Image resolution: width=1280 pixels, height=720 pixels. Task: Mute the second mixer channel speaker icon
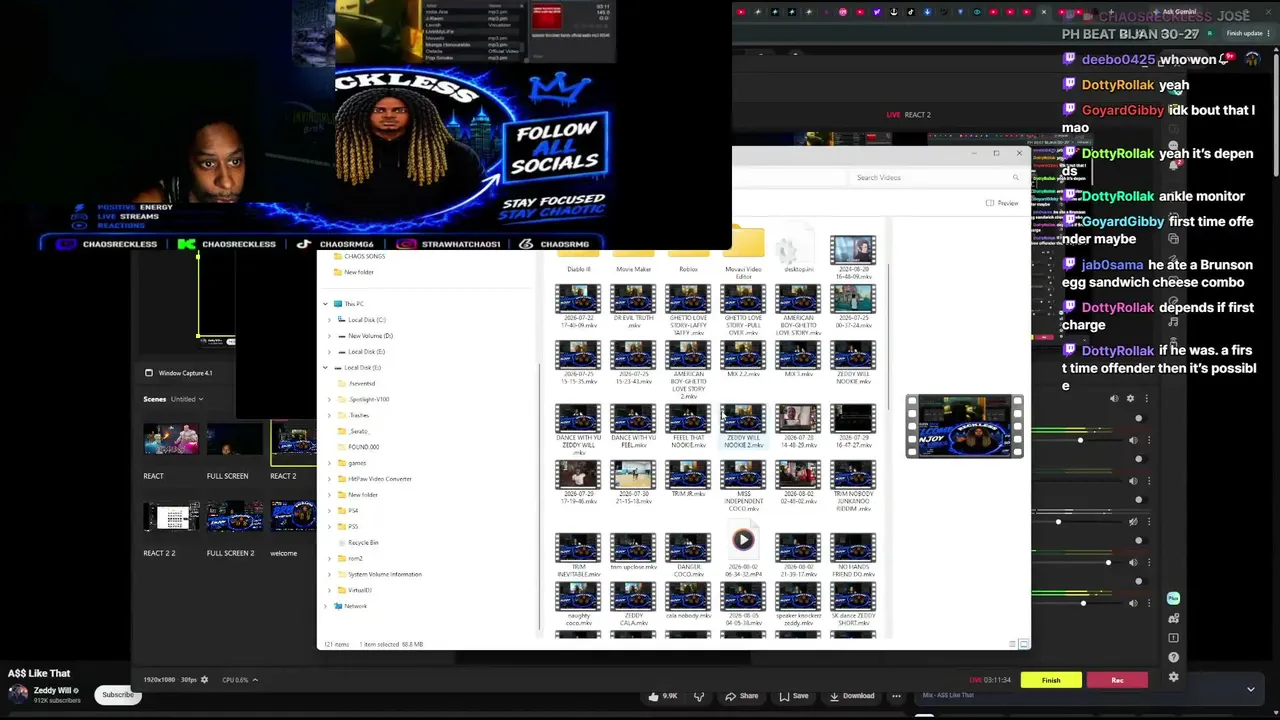[x=1133, y=480]
